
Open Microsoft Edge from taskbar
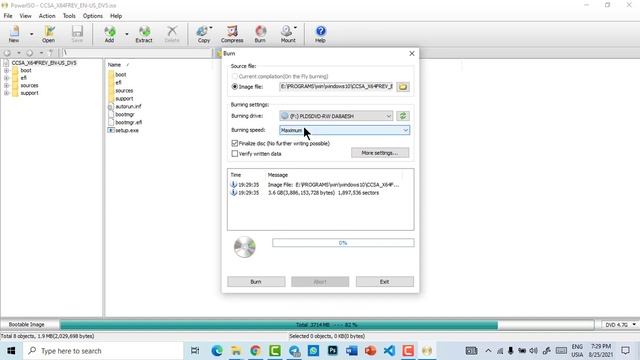pos(217,351)
